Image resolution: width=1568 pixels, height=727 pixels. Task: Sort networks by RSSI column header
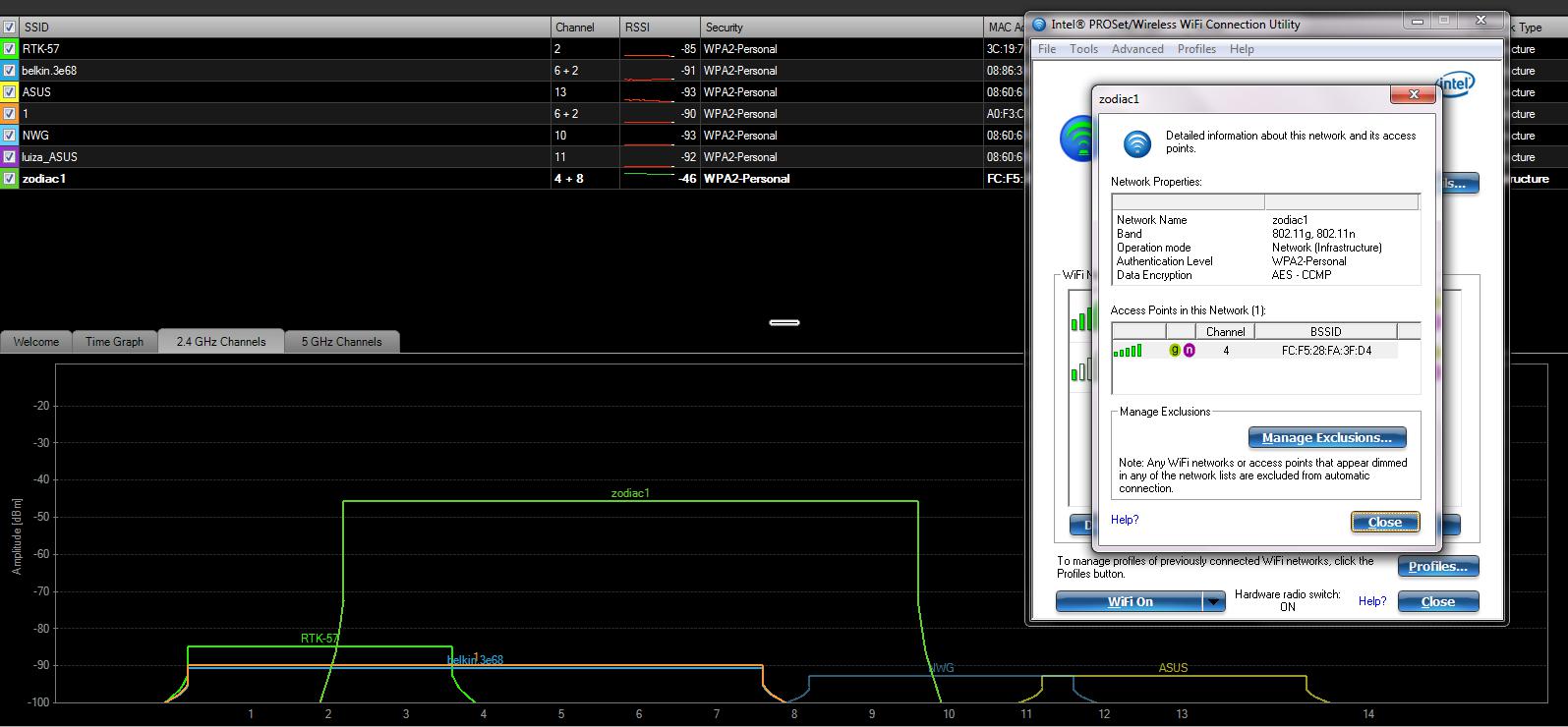(x=660, y=28)
